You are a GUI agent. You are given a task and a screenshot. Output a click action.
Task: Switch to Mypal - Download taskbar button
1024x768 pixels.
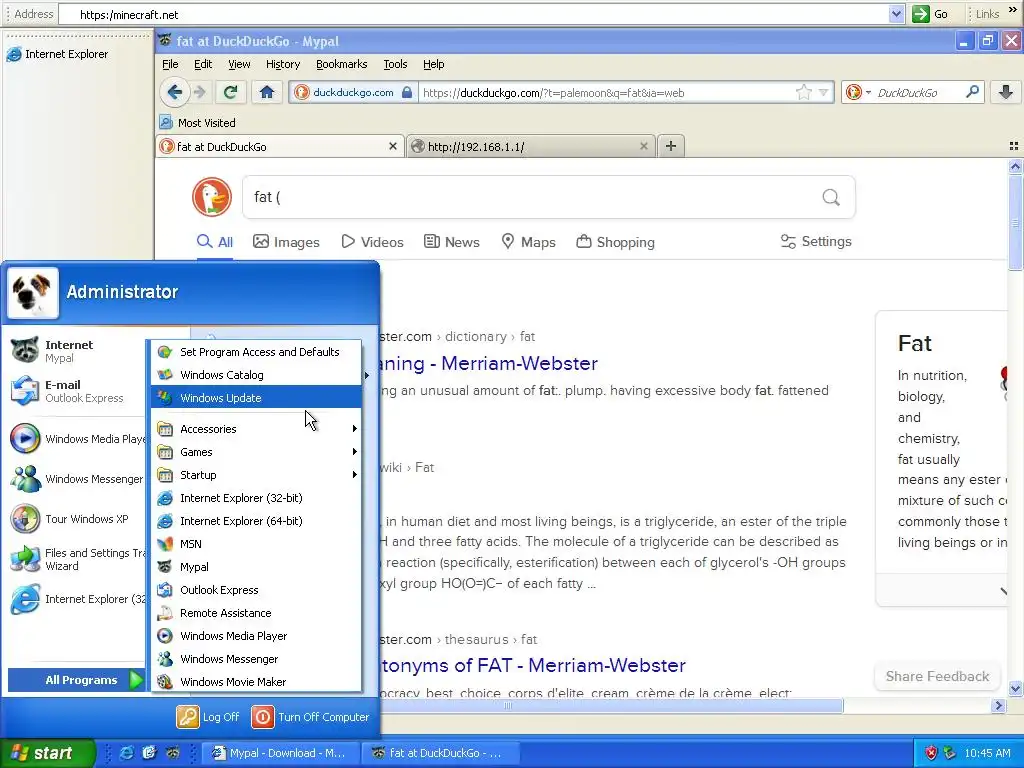pyautogui.click(x=280, y=753)
